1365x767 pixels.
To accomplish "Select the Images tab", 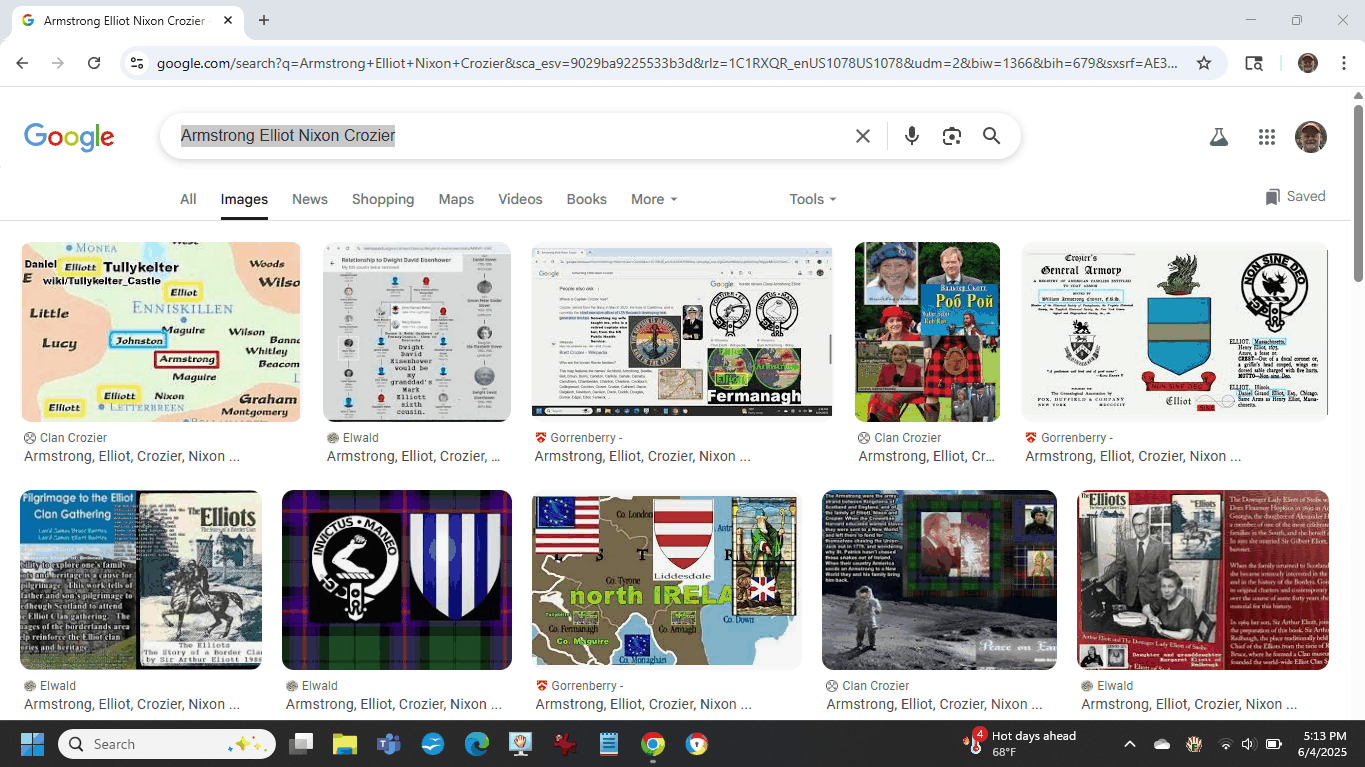I will point(244,199).
